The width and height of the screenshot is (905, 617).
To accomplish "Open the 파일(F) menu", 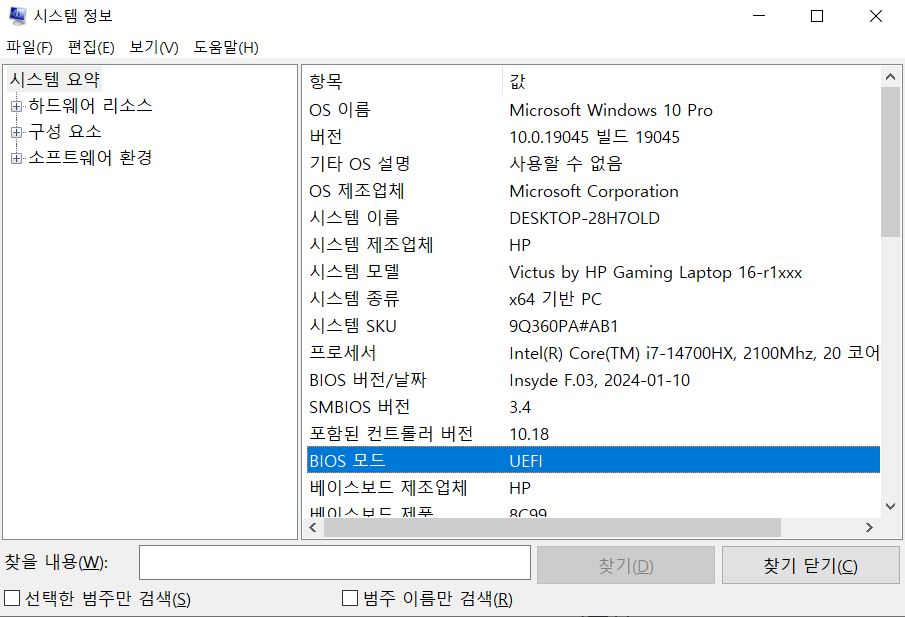I will 29,47.
